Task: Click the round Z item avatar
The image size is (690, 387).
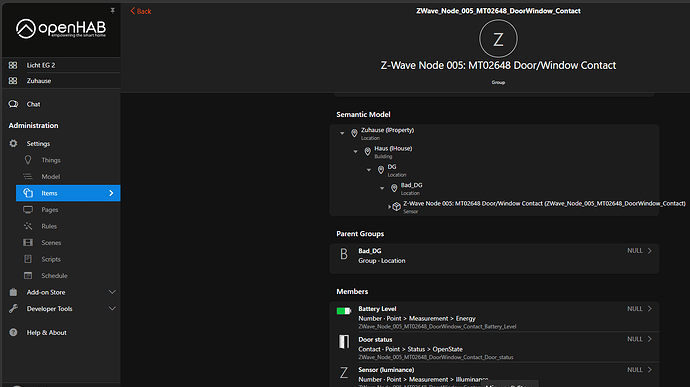Action: point(498,39)
